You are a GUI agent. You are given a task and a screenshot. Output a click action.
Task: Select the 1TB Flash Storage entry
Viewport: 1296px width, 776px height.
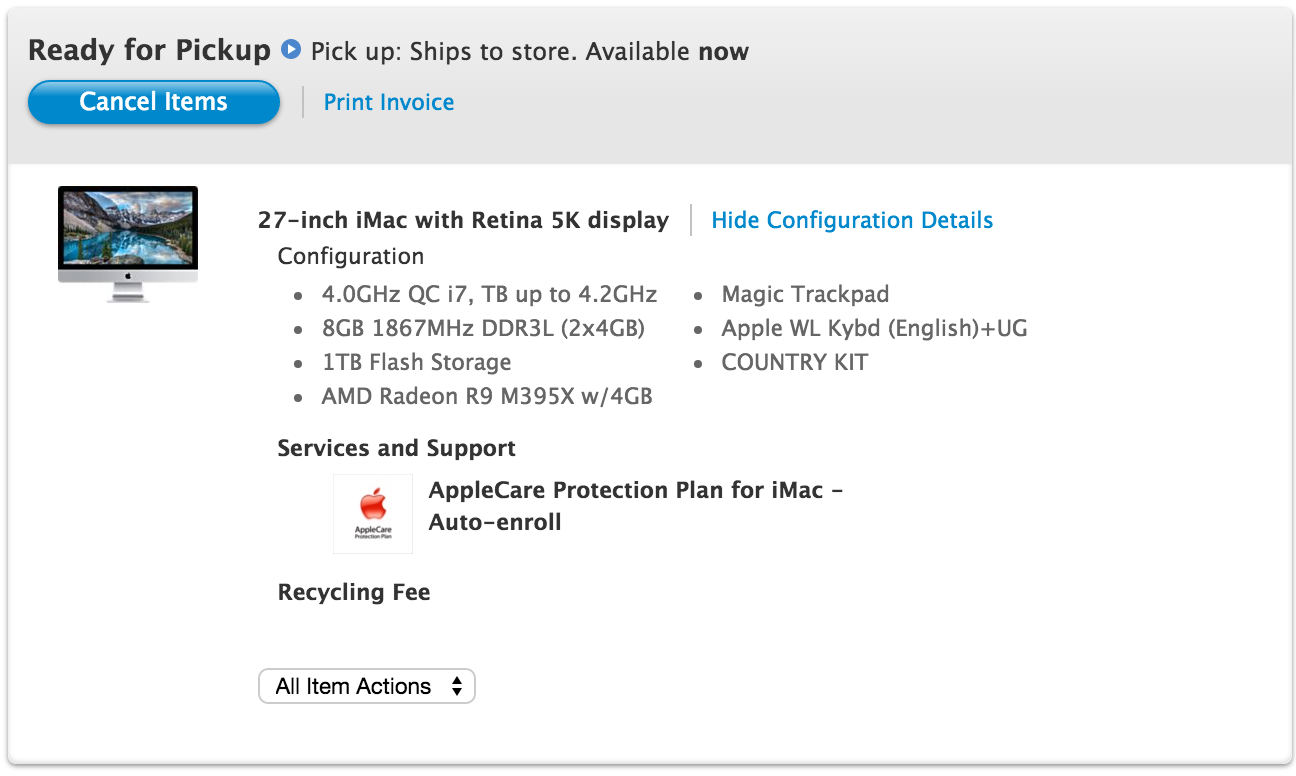click(416, 362)
